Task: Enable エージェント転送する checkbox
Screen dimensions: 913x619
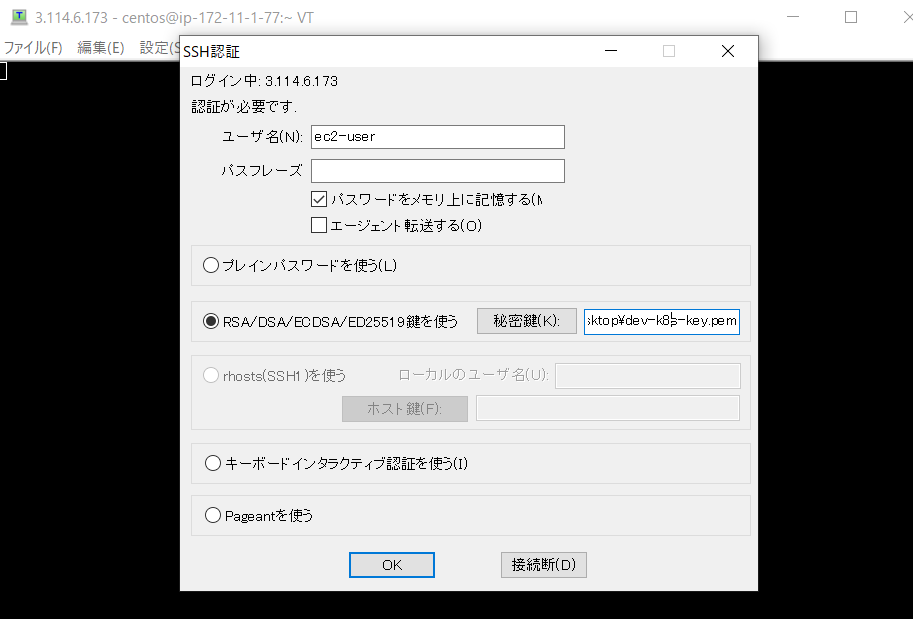Action: 320,225
